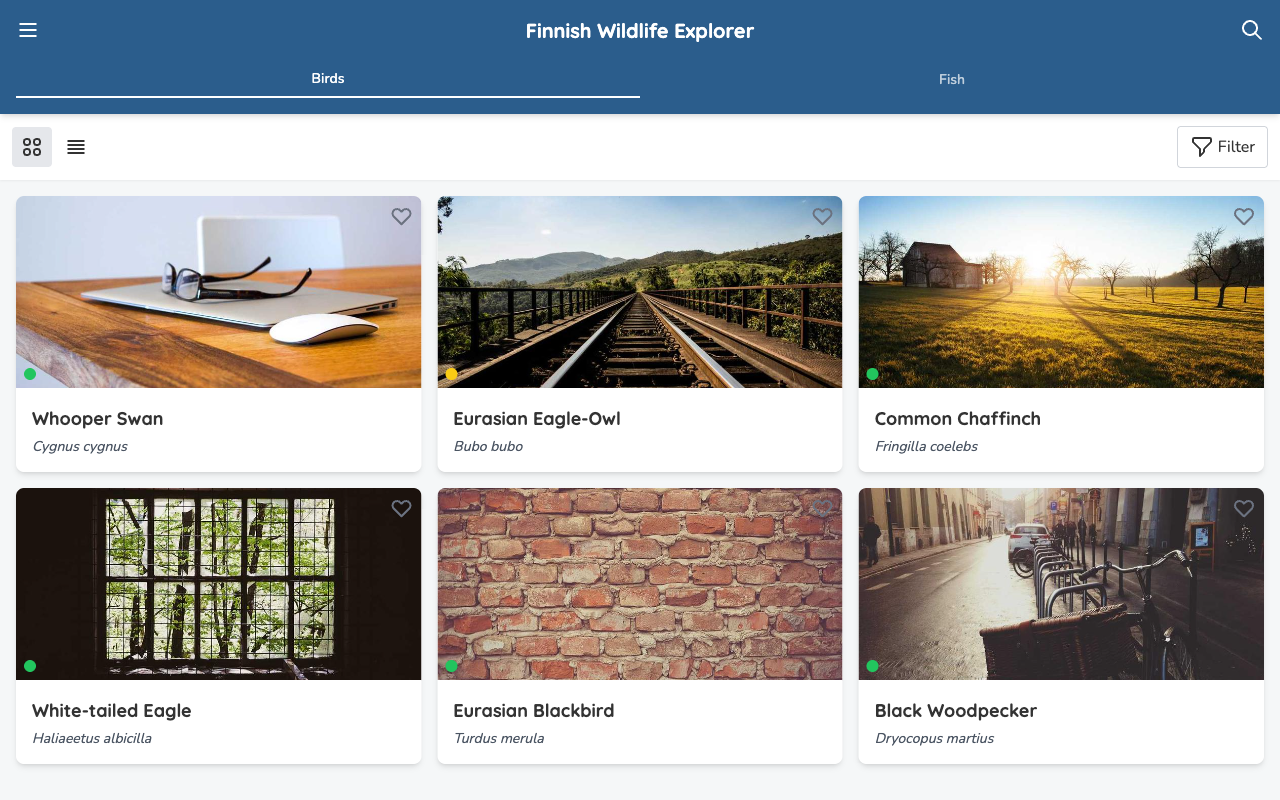The width and height of the screenshot is (1280, 800).
Task: Switch to grid view layout
Action: (31, 146)
